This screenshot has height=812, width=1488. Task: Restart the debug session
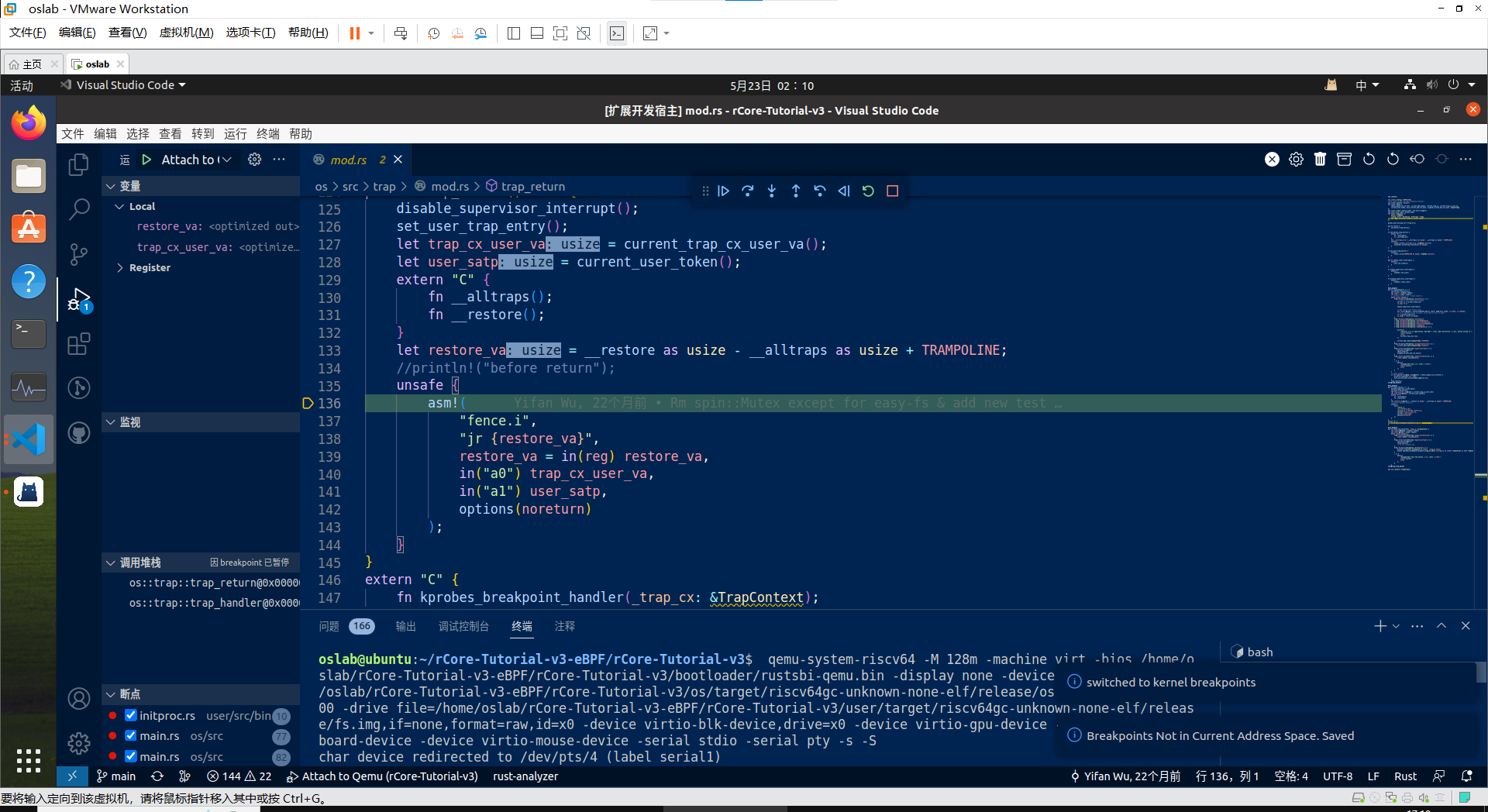[x=868, y=191]
